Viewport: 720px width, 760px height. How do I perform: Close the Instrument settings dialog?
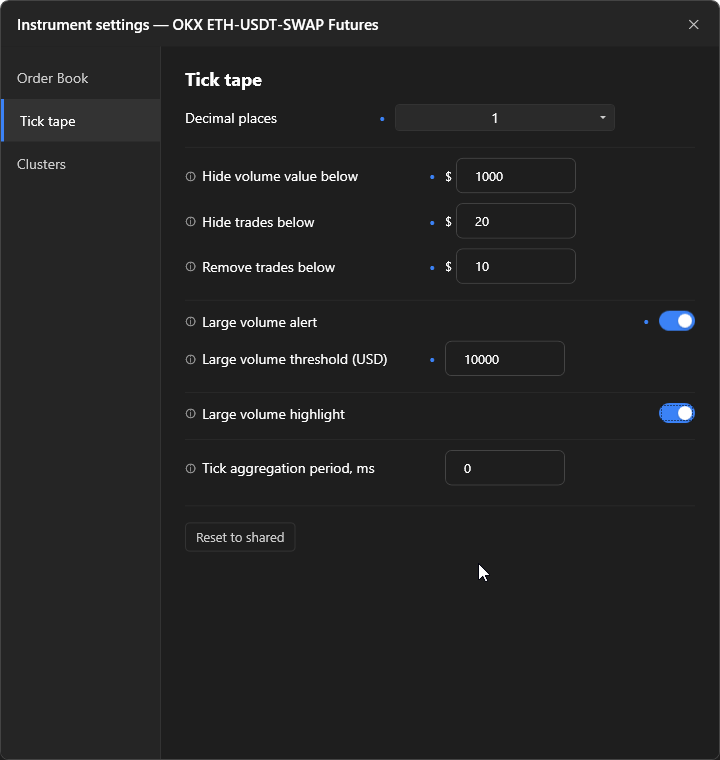tap(693, 25)
